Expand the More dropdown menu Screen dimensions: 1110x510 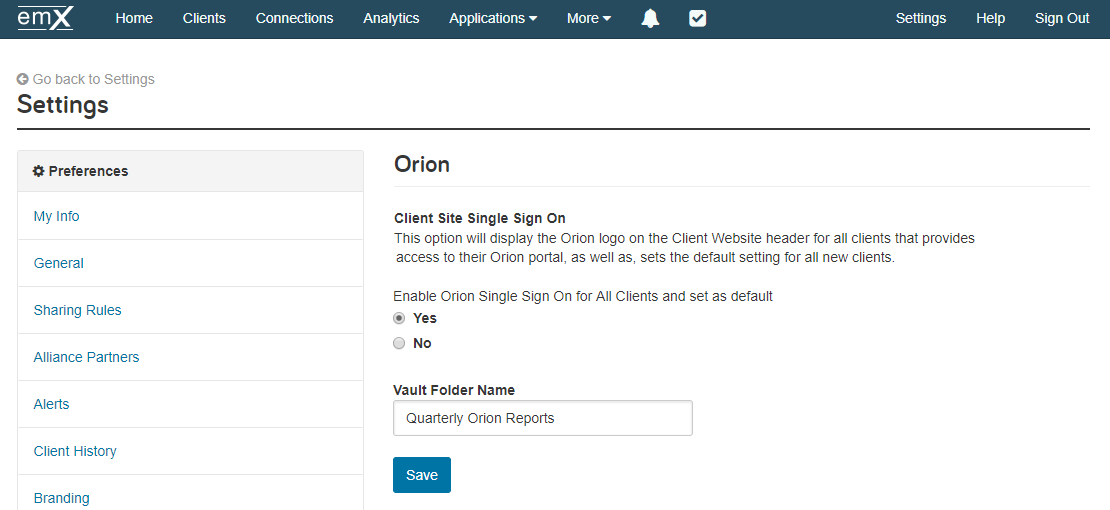pyautogui.click(x=589, y=18)
